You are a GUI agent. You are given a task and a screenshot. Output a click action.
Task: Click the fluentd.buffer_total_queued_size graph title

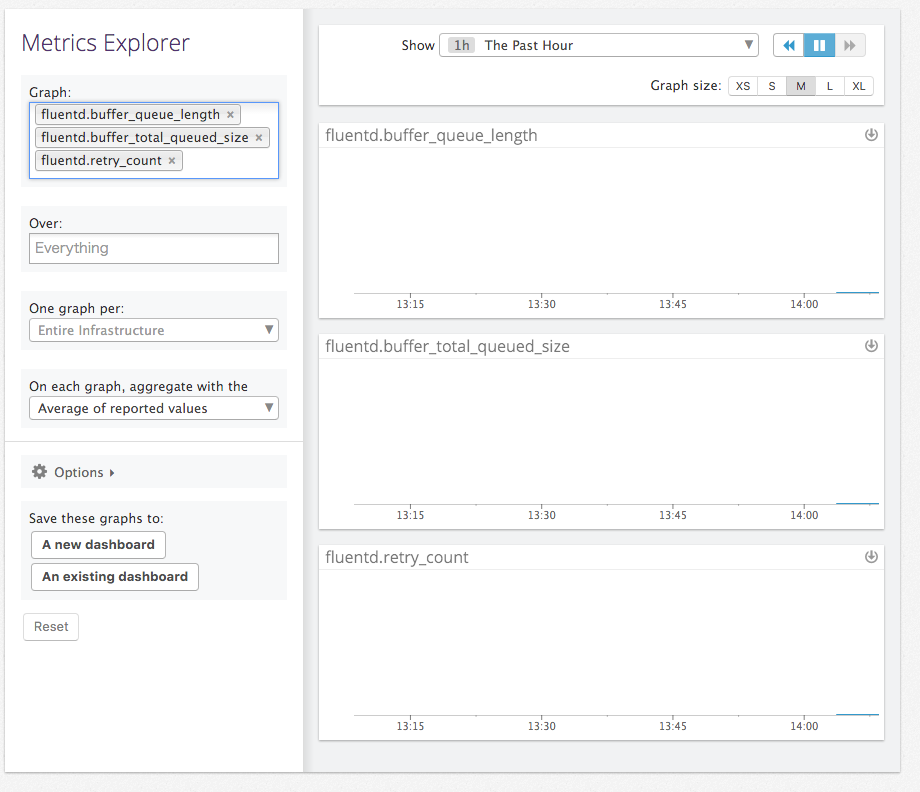(x=447, y=347)
